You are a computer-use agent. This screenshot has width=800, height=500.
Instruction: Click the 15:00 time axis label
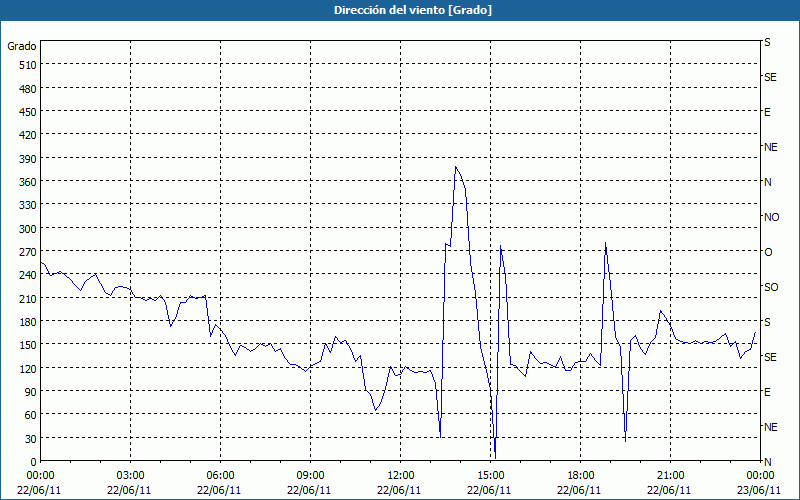pos(490,476)
